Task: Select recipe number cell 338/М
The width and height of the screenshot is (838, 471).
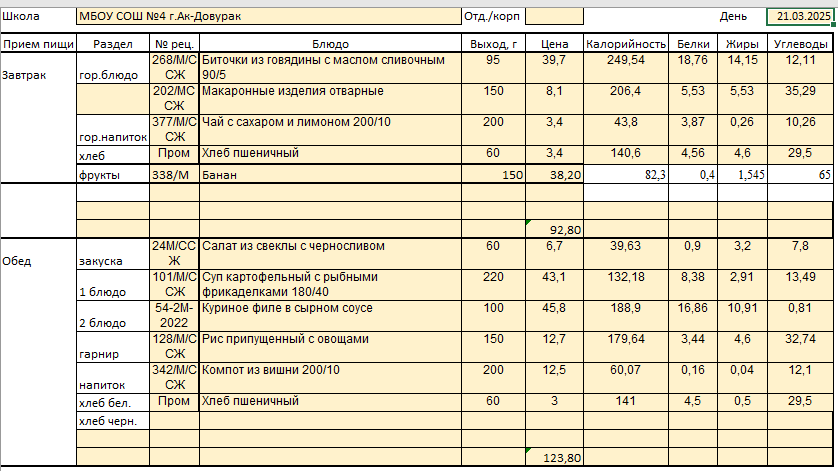Action: point(175,175)
